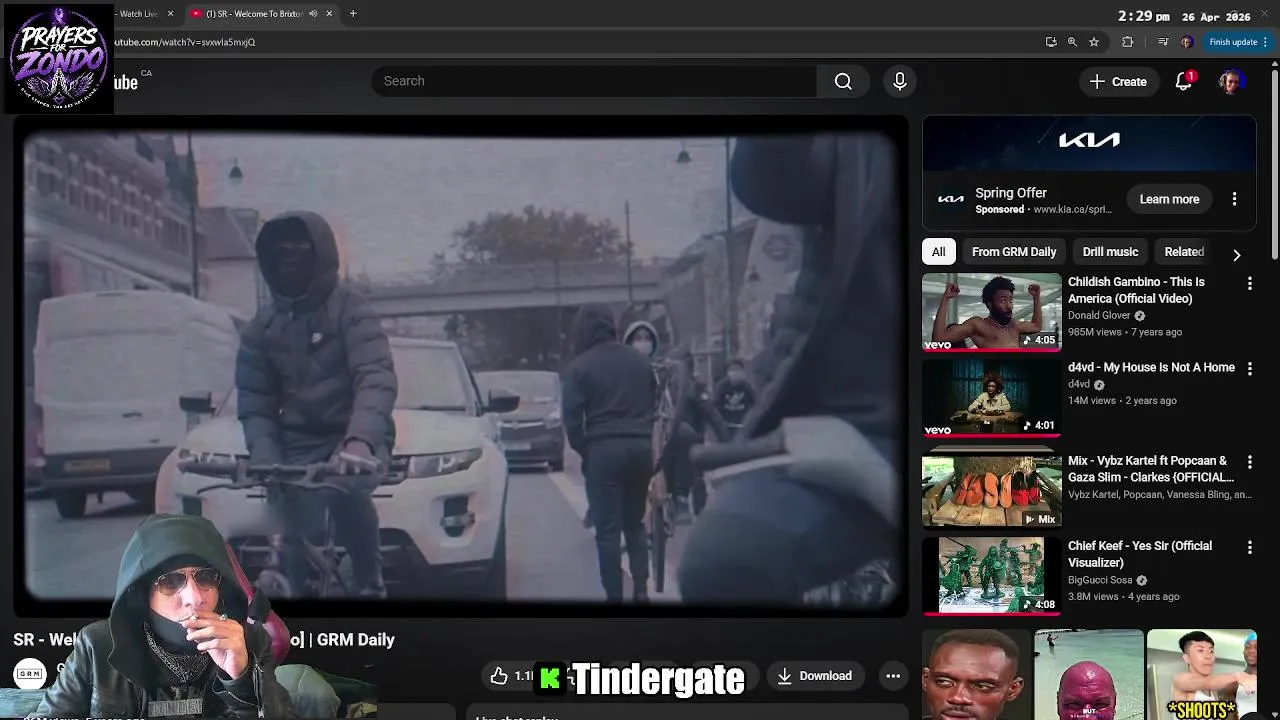Image resolution: width=1280 pixels, height=720 pixels.
Task: Select the From GRM Daily filter chip
Action: 1014,252
